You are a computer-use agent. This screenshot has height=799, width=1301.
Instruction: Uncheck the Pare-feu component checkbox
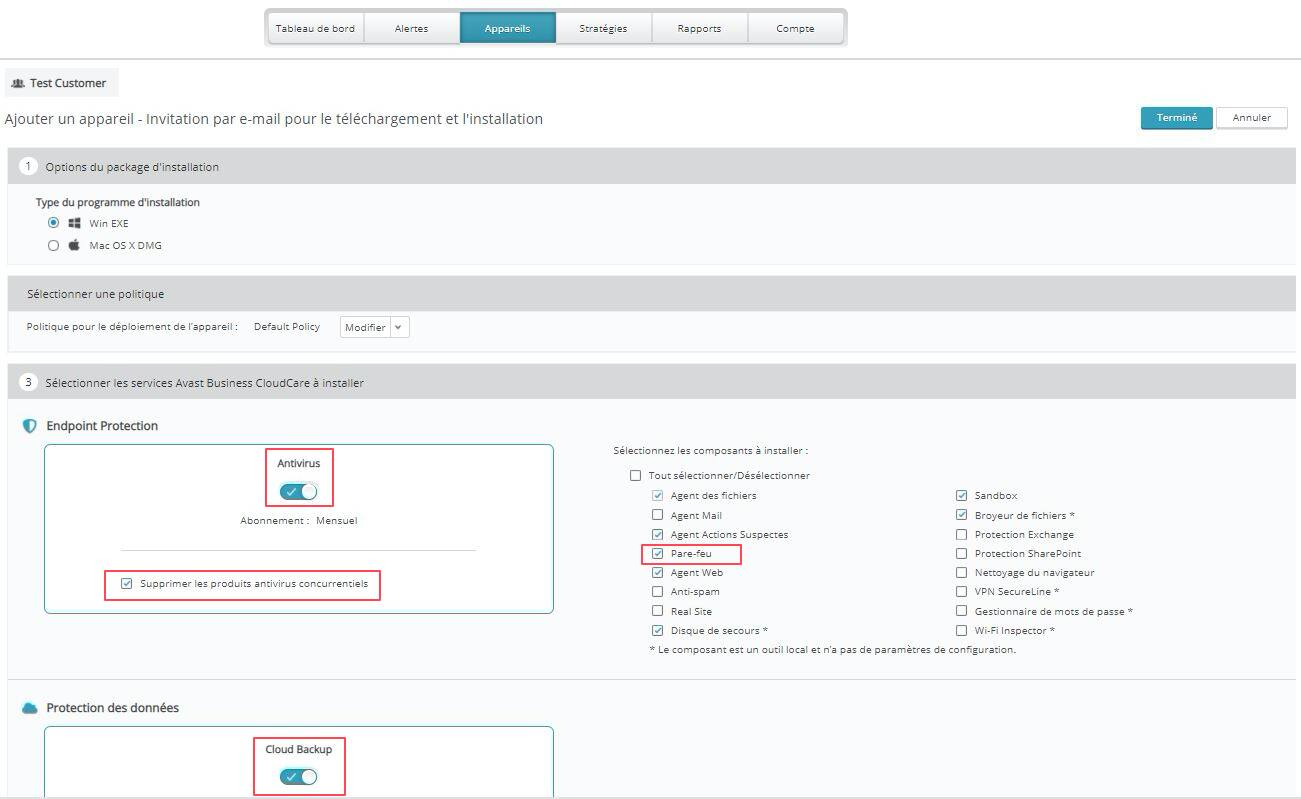[x=657, y=553]
